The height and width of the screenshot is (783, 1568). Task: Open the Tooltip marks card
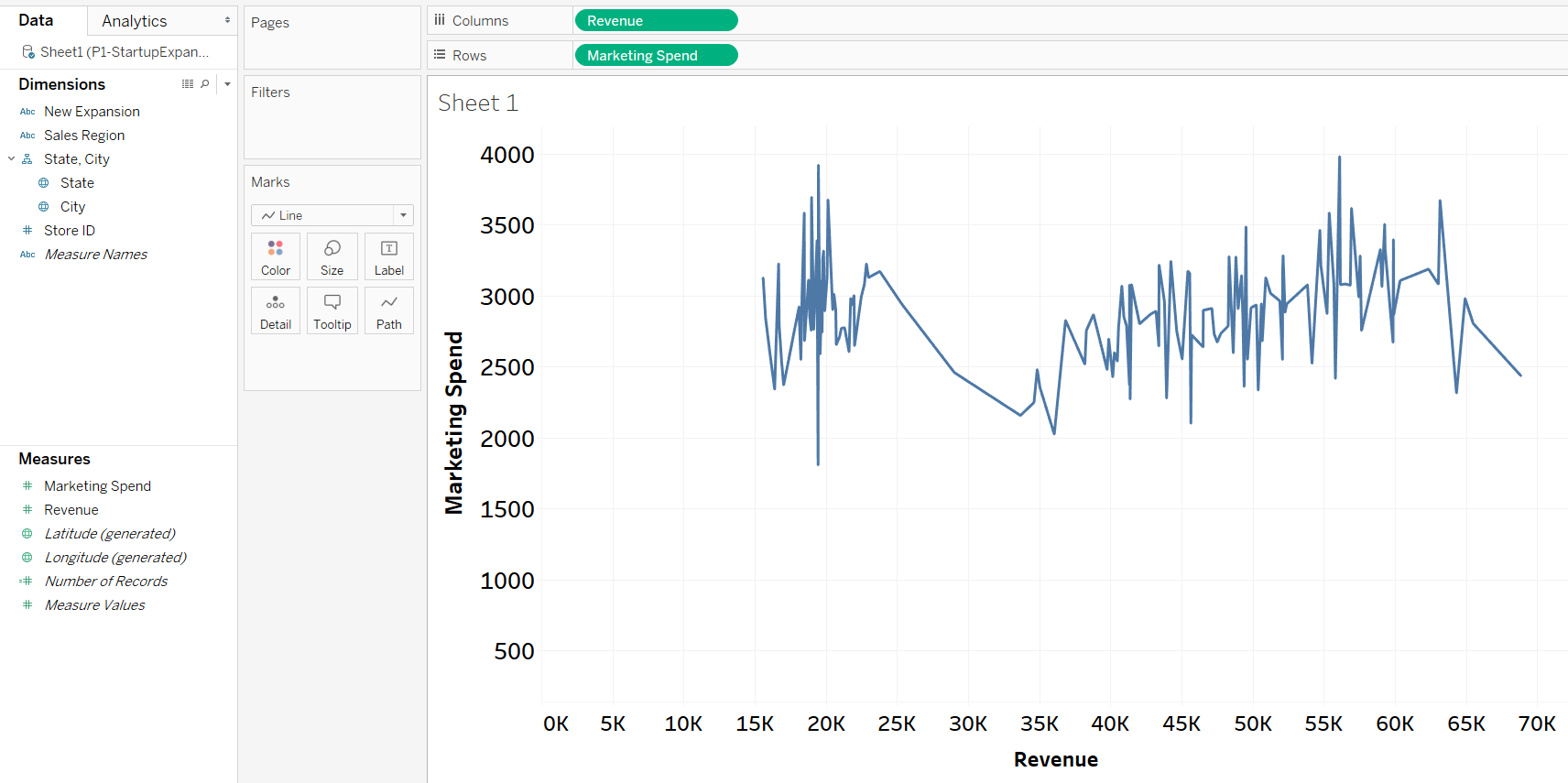[332, 310]
